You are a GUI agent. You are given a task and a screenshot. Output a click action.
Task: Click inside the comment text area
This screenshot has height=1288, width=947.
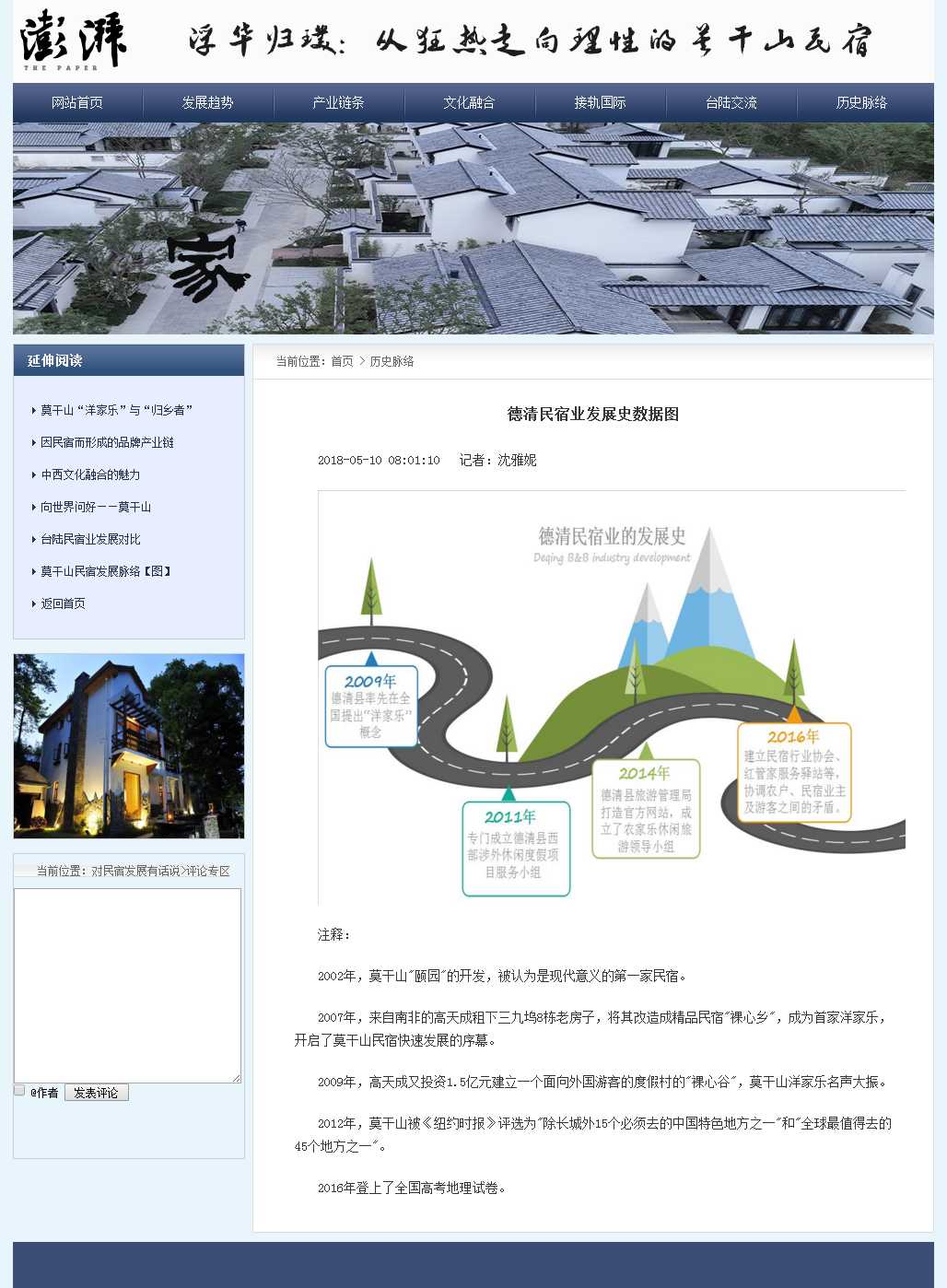127,985
